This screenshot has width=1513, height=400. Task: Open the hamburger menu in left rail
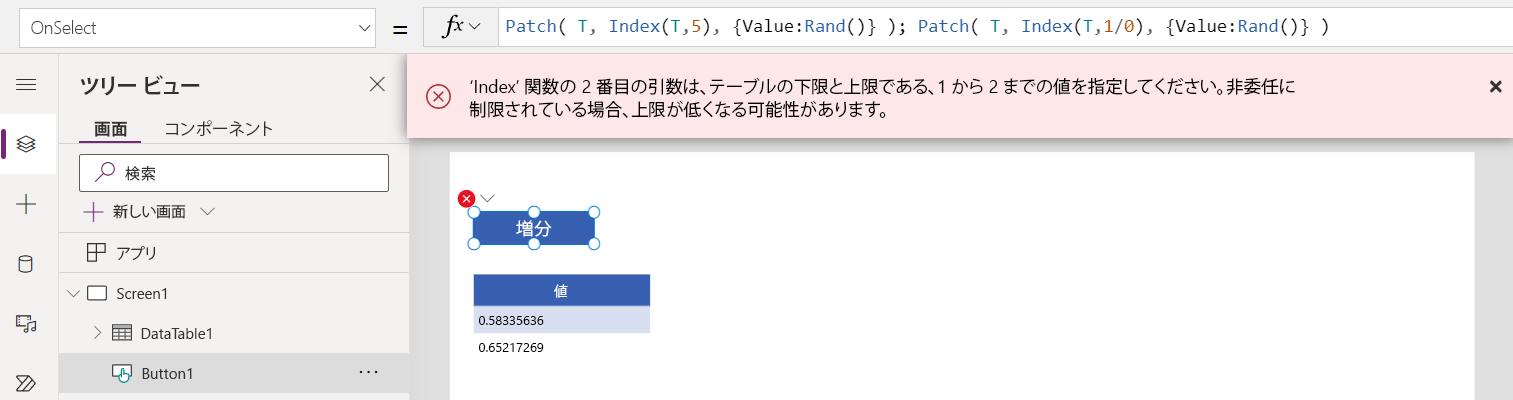[x=27, y=85]
